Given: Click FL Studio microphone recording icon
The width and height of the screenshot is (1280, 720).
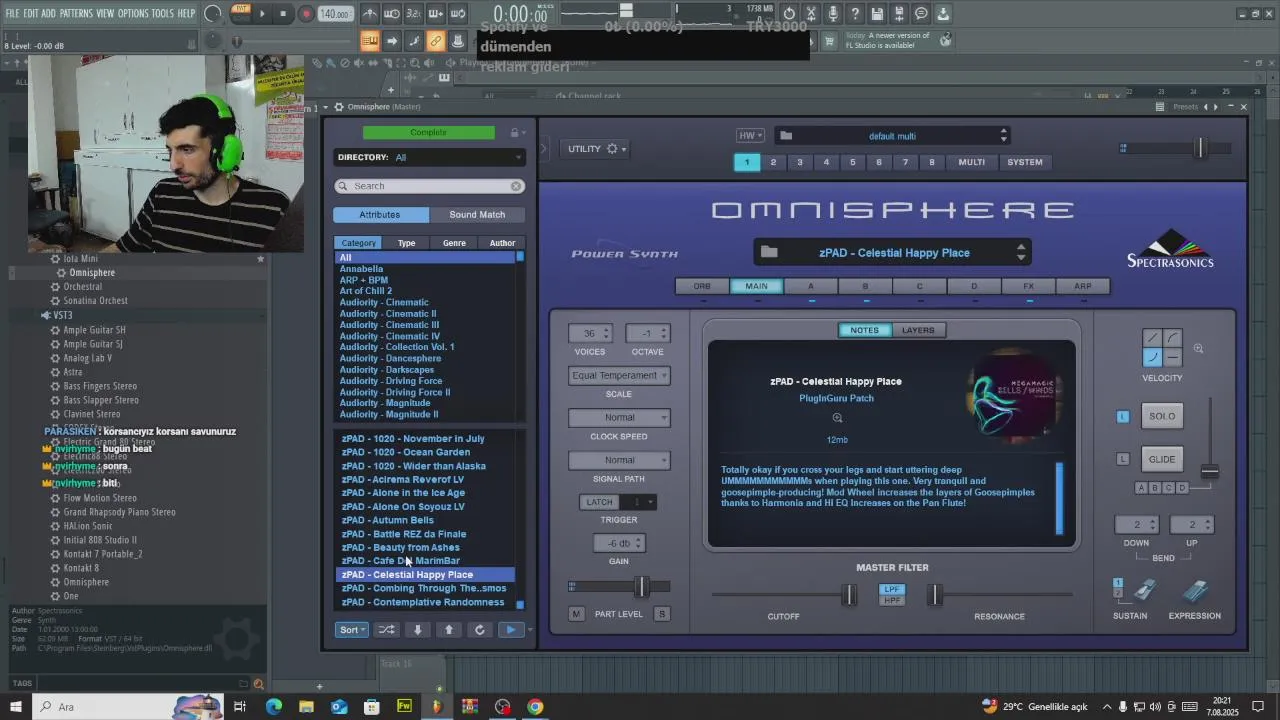Looking at the screenshot, I should click(833, 14).
